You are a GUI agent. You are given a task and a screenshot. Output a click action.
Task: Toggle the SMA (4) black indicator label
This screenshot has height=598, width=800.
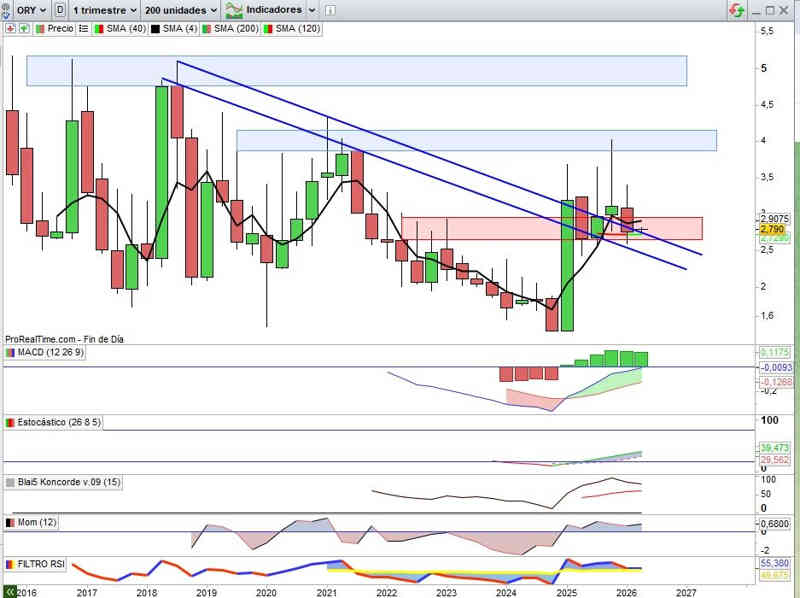click(x=178, y=29)
